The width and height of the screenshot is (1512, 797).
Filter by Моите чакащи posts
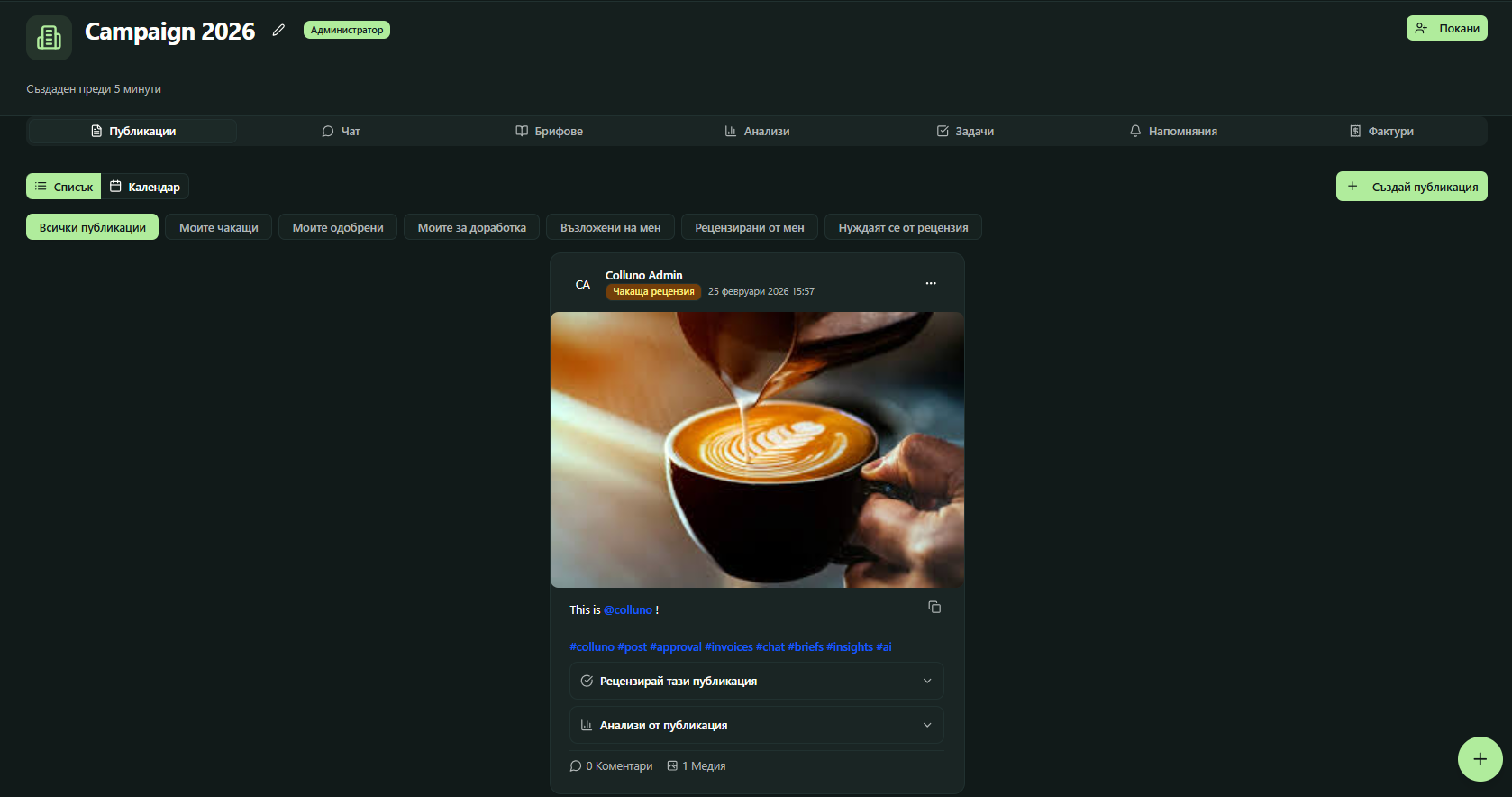click(x=218, y=227)
